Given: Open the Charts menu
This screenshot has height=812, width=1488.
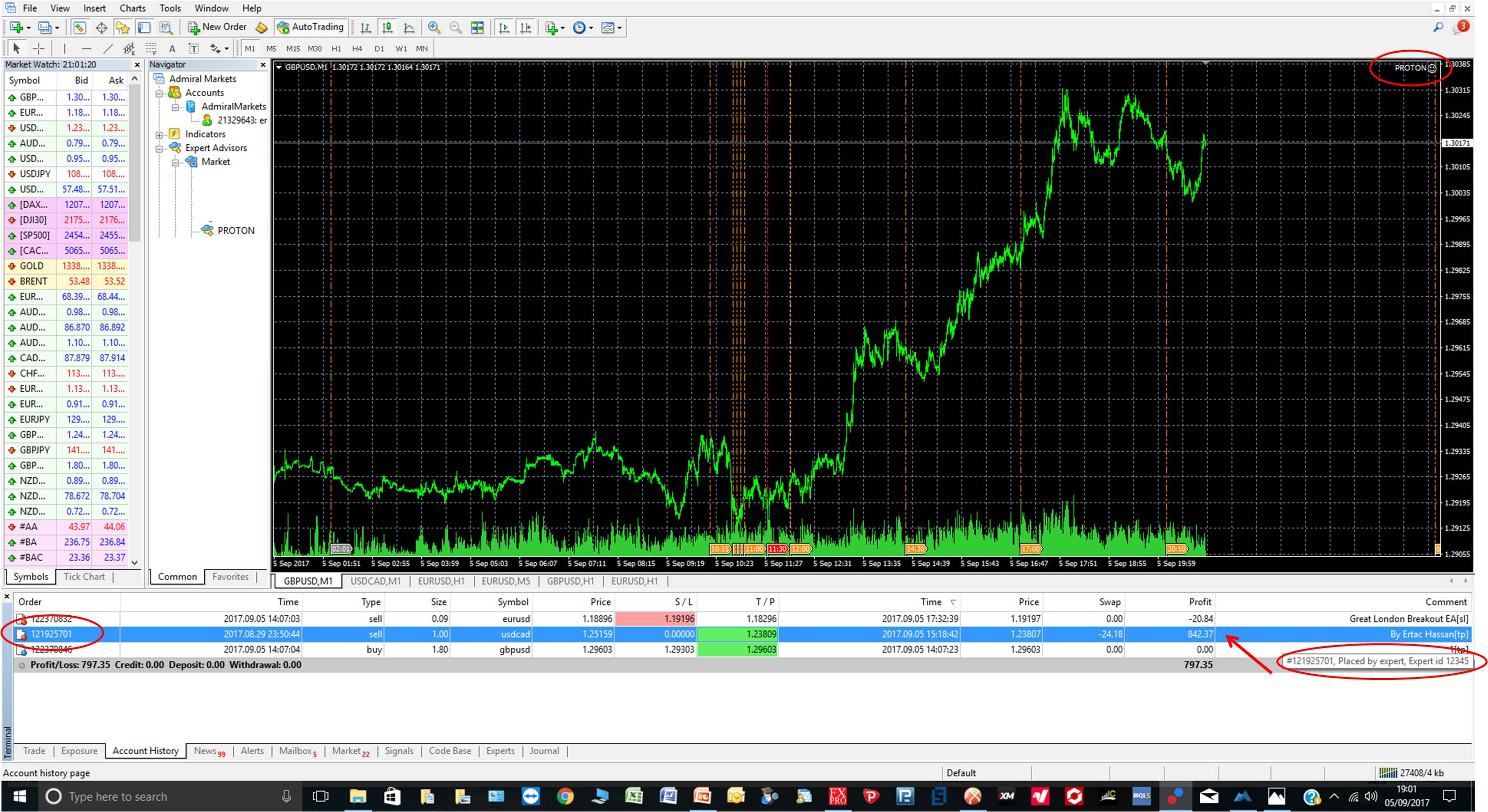Looking at the screenshot, I should tap(132, 8).
